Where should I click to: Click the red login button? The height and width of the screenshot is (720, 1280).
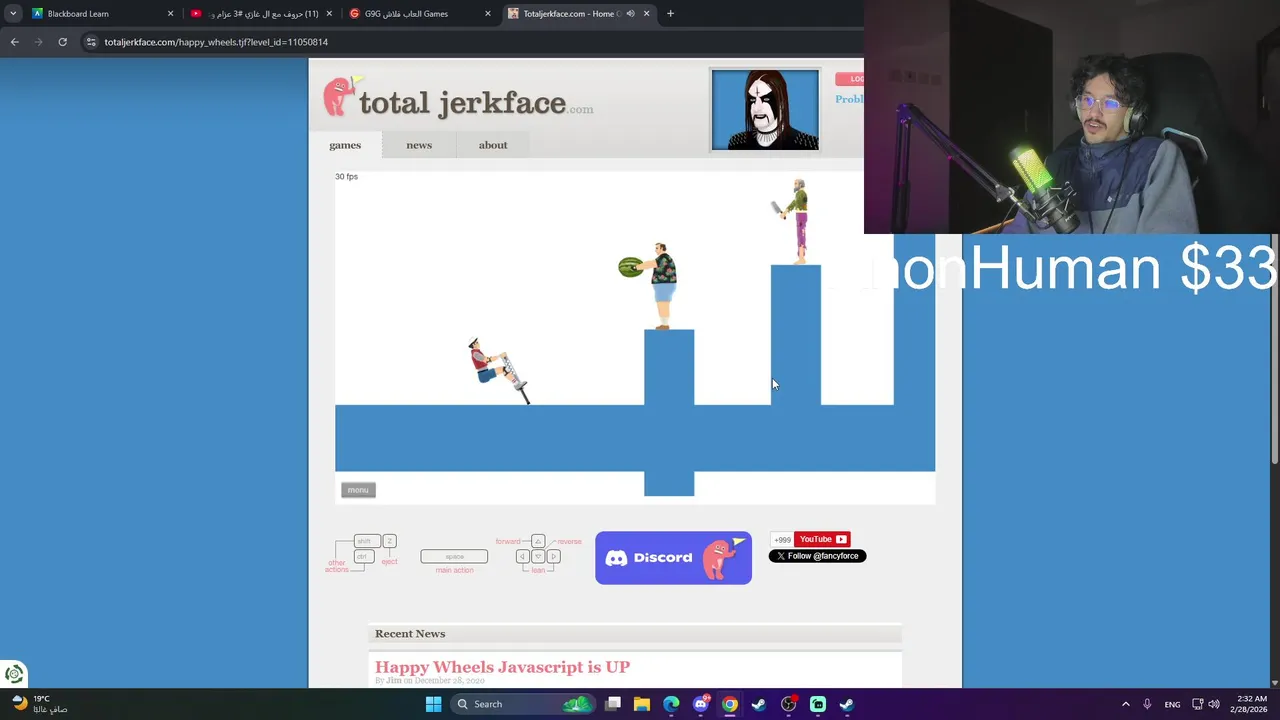point(850,79)
